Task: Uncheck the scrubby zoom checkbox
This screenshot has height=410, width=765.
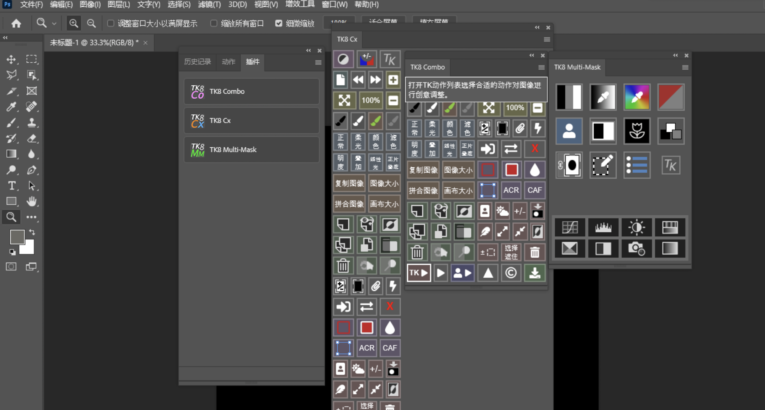Action: [279, 23]
